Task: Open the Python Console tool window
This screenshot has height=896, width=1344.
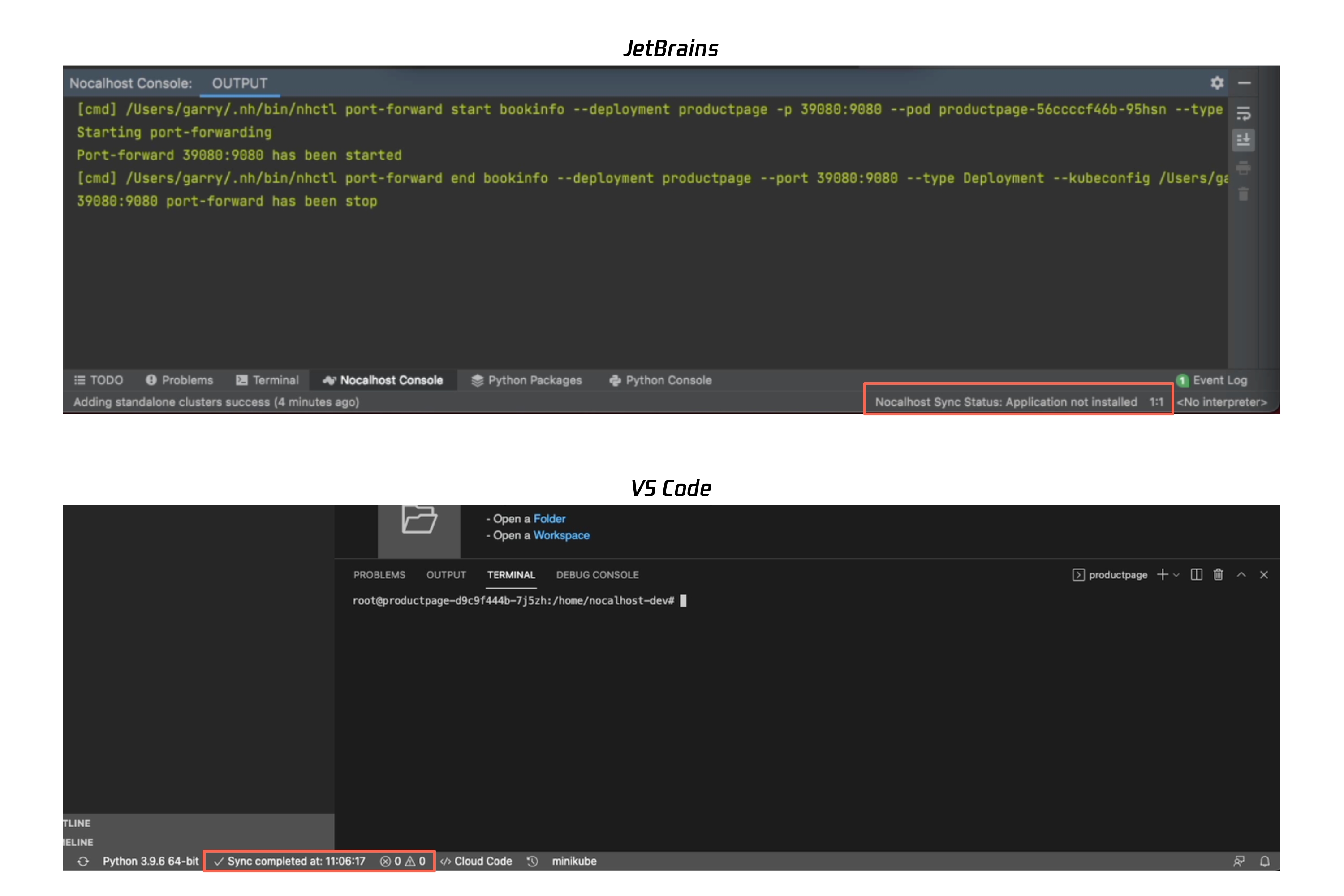Action: coord(660,380)
